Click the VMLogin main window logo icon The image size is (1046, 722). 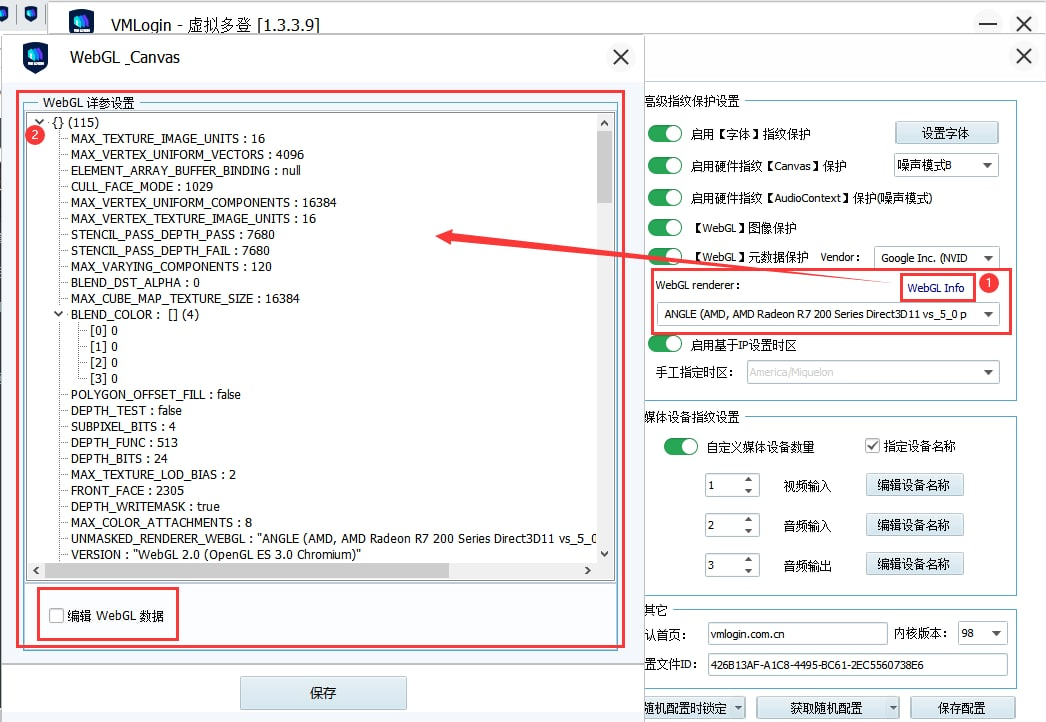(81, 23)
